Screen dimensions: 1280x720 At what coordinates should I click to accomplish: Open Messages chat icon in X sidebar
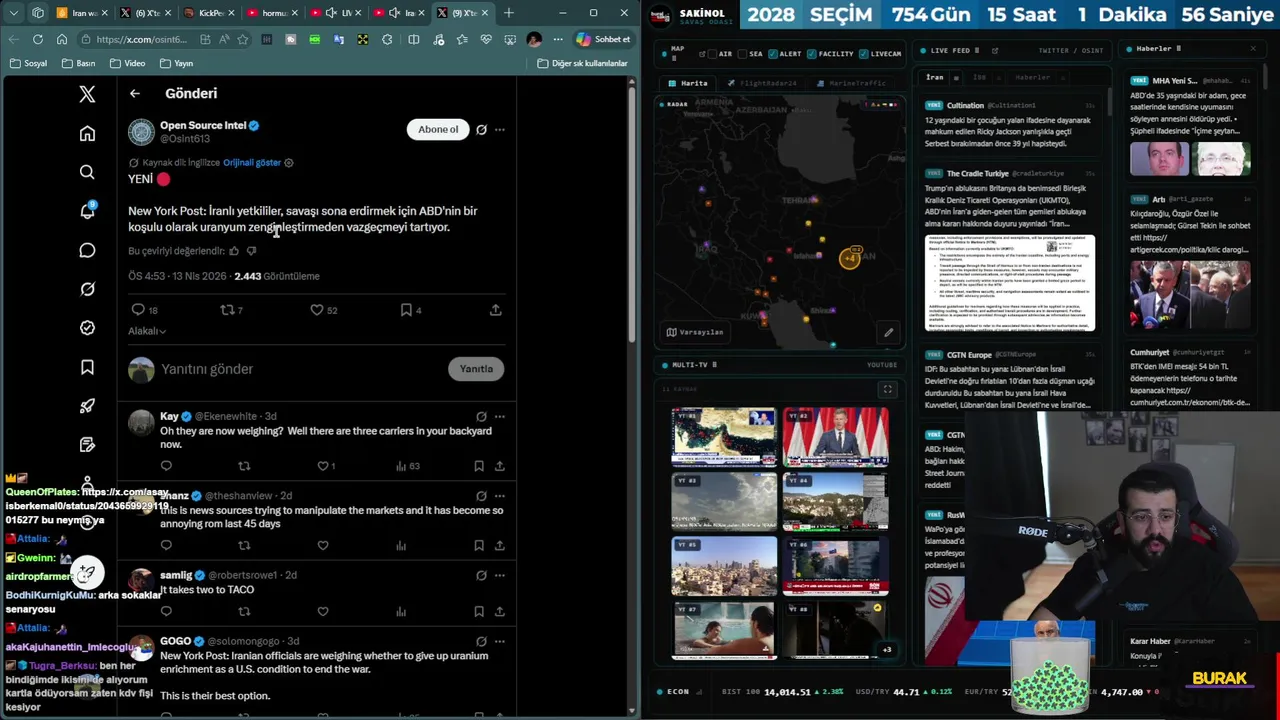click(87, 250)
